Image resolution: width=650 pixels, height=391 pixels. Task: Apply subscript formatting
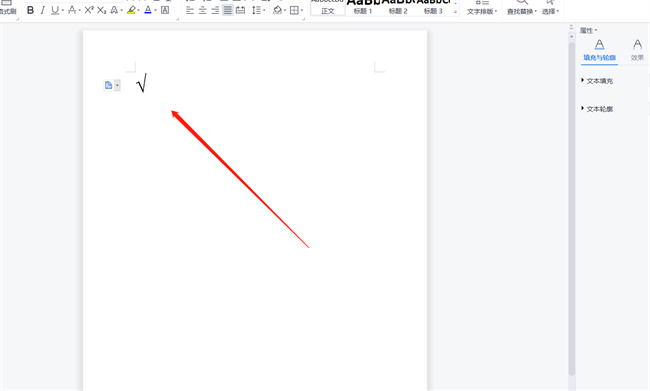pos(102,10)
